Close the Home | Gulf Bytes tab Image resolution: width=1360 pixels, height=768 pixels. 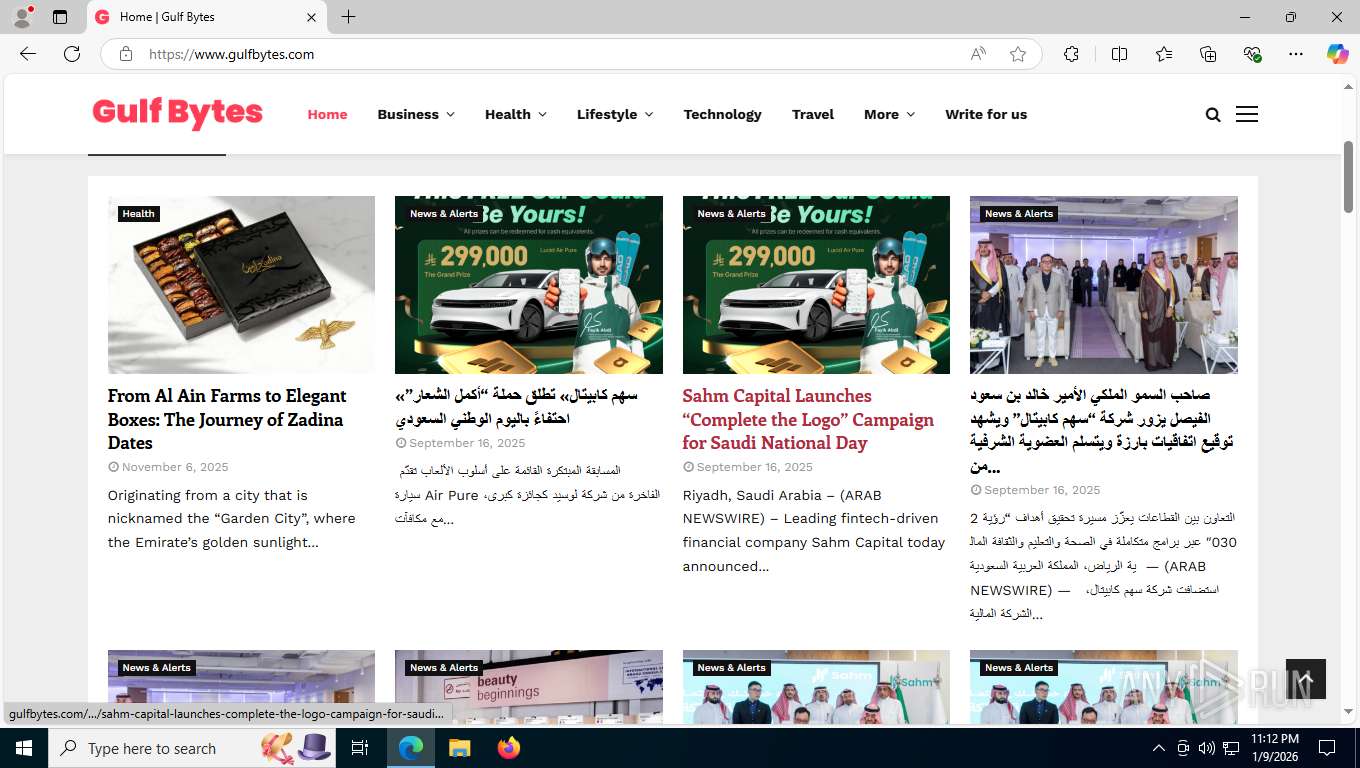[x=311, y=17]
